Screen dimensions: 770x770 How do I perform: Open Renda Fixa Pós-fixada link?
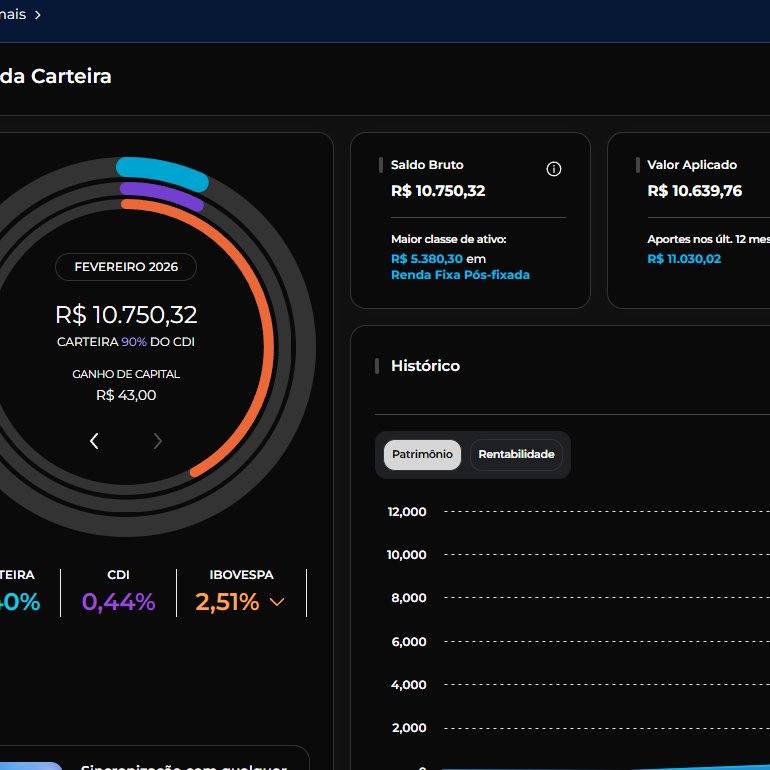click(460, 275)
